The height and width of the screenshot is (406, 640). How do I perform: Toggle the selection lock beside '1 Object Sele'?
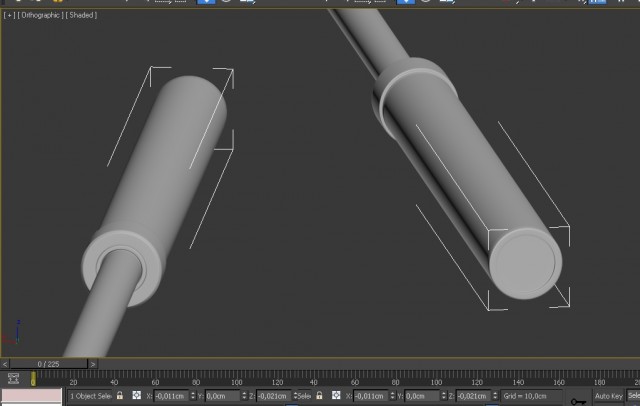click(x=120, y=395)
